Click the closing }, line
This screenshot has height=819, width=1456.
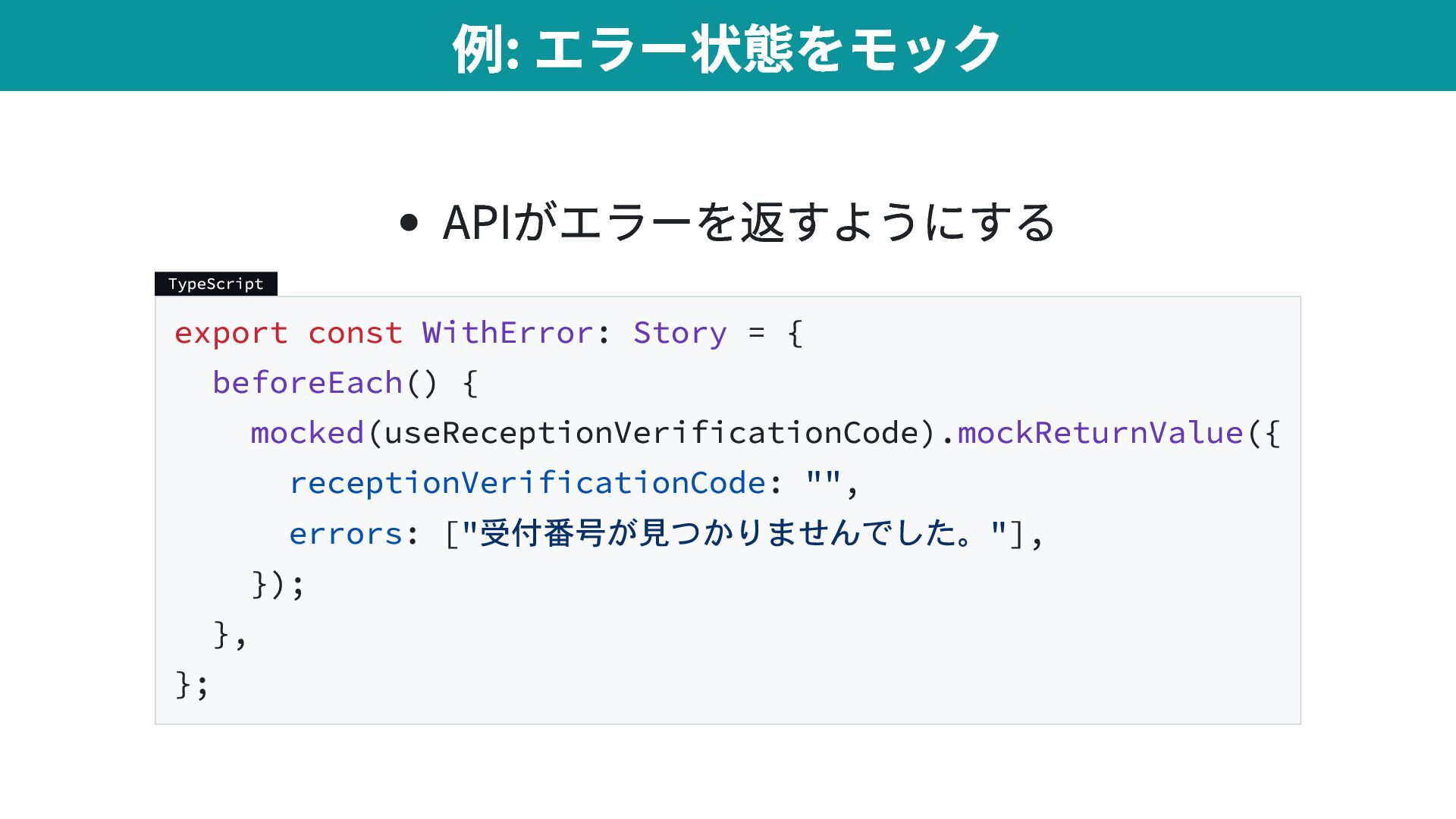[x=230, y=635]
